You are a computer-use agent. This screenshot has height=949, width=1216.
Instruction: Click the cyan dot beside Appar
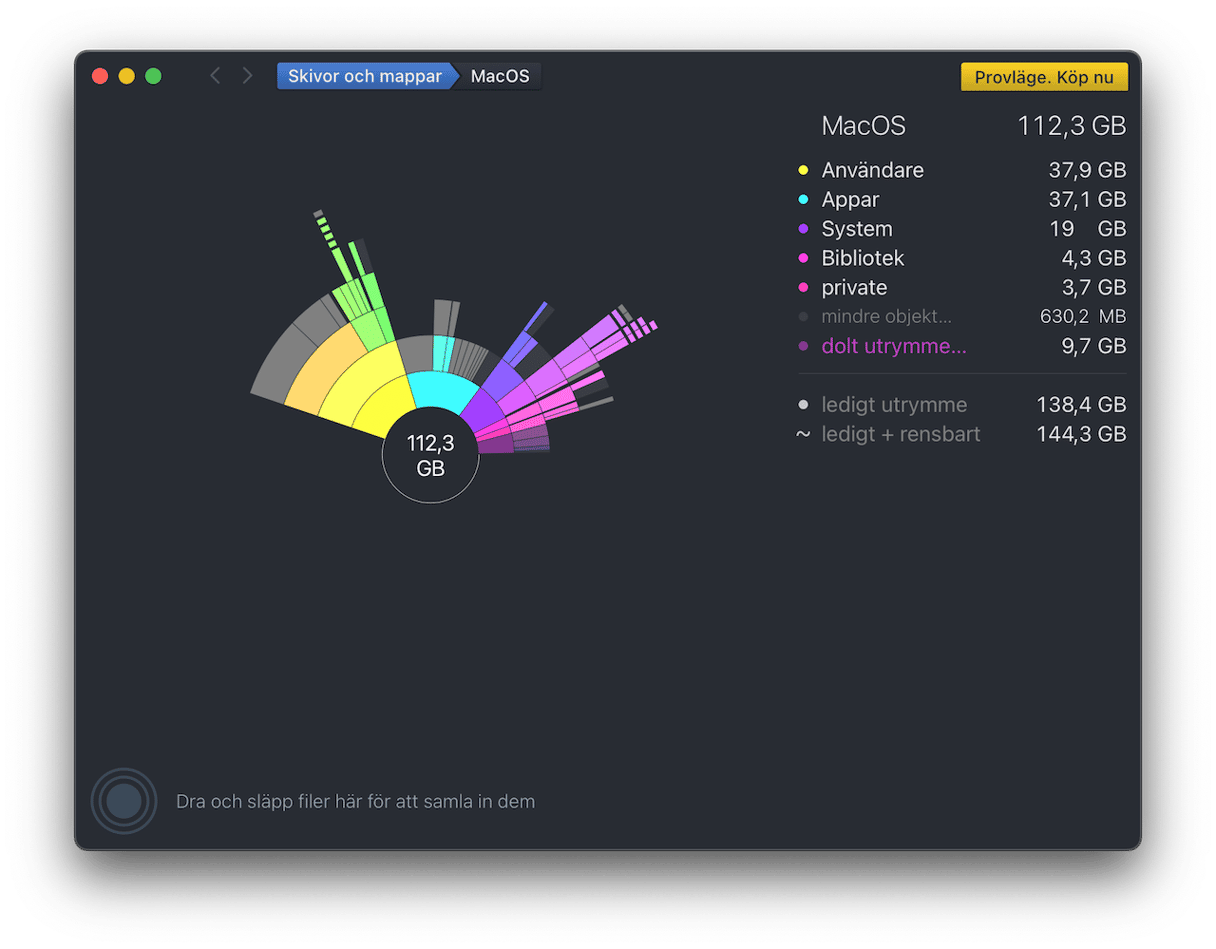(x=803, y=200)
